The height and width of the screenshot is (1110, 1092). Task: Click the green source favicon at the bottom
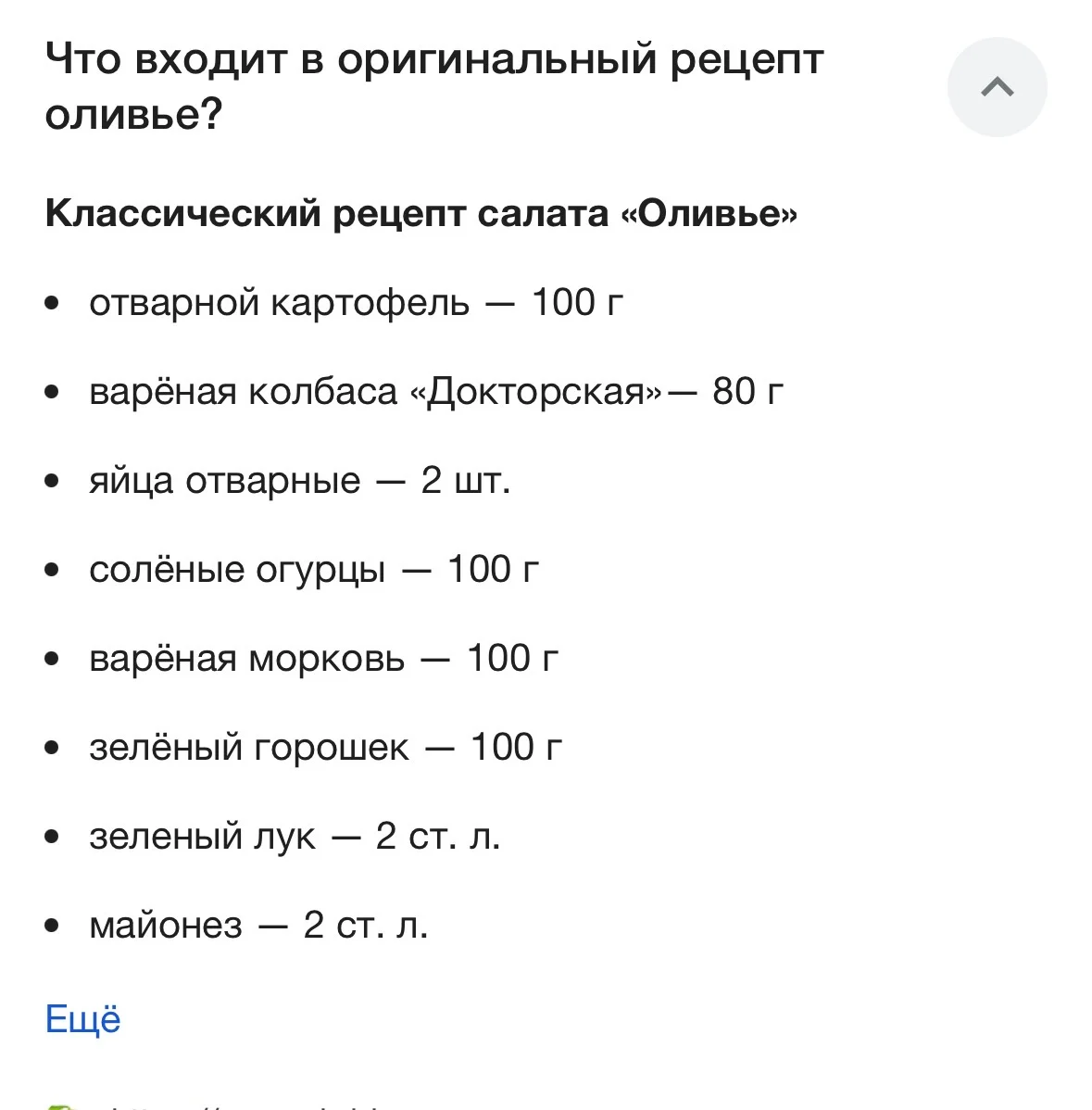[59, 1106]
